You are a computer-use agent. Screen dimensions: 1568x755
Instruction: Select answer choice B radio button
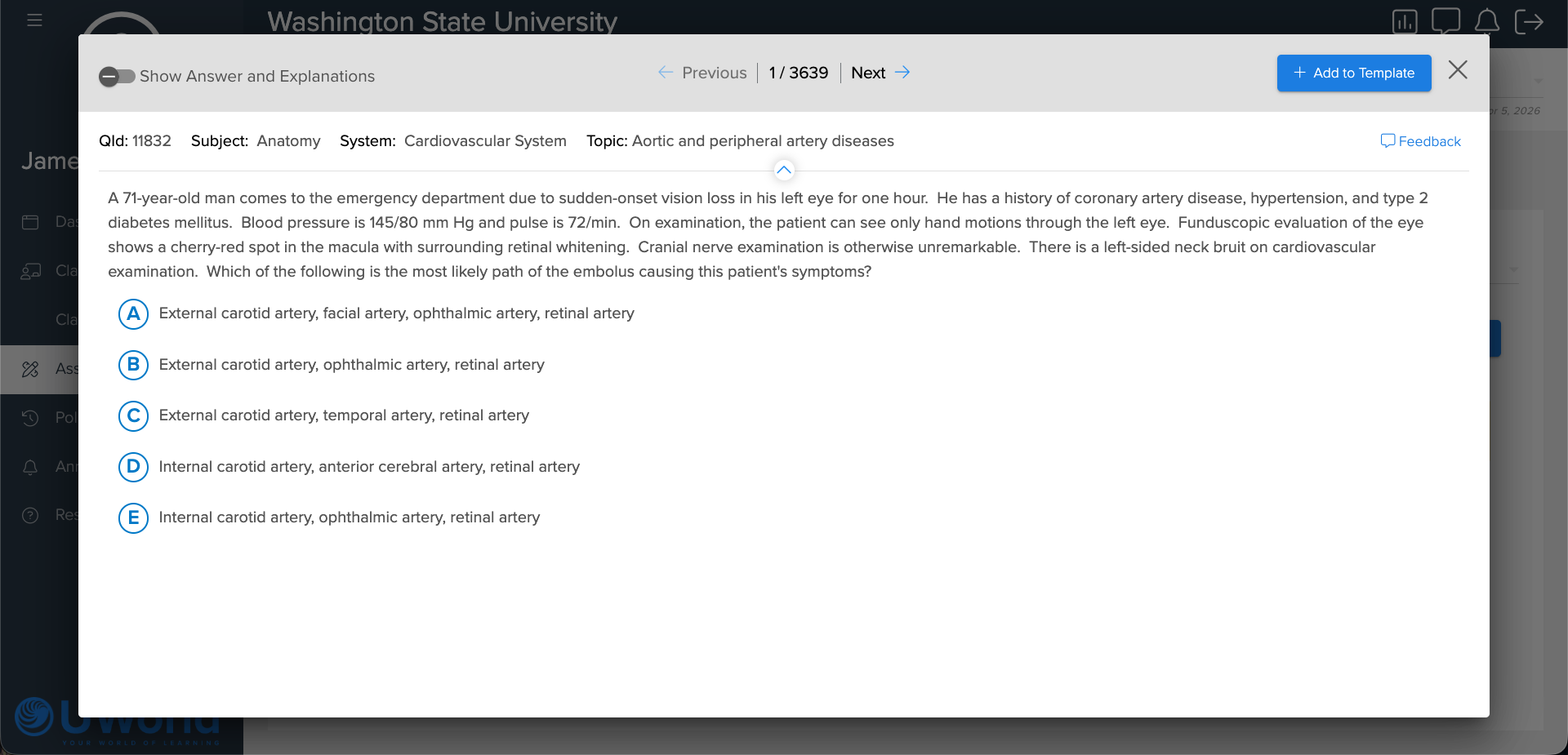133,365
